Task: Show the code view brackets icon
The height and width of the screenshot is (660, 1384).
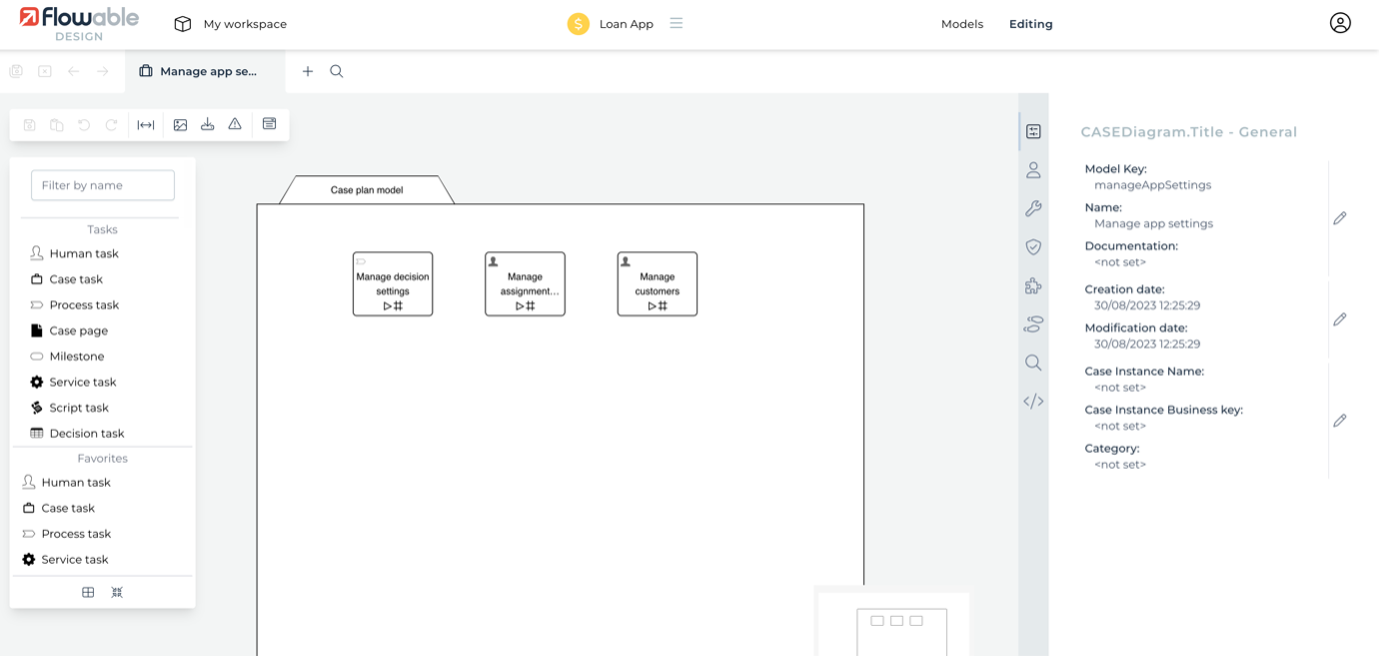Action: [1033, 401]
